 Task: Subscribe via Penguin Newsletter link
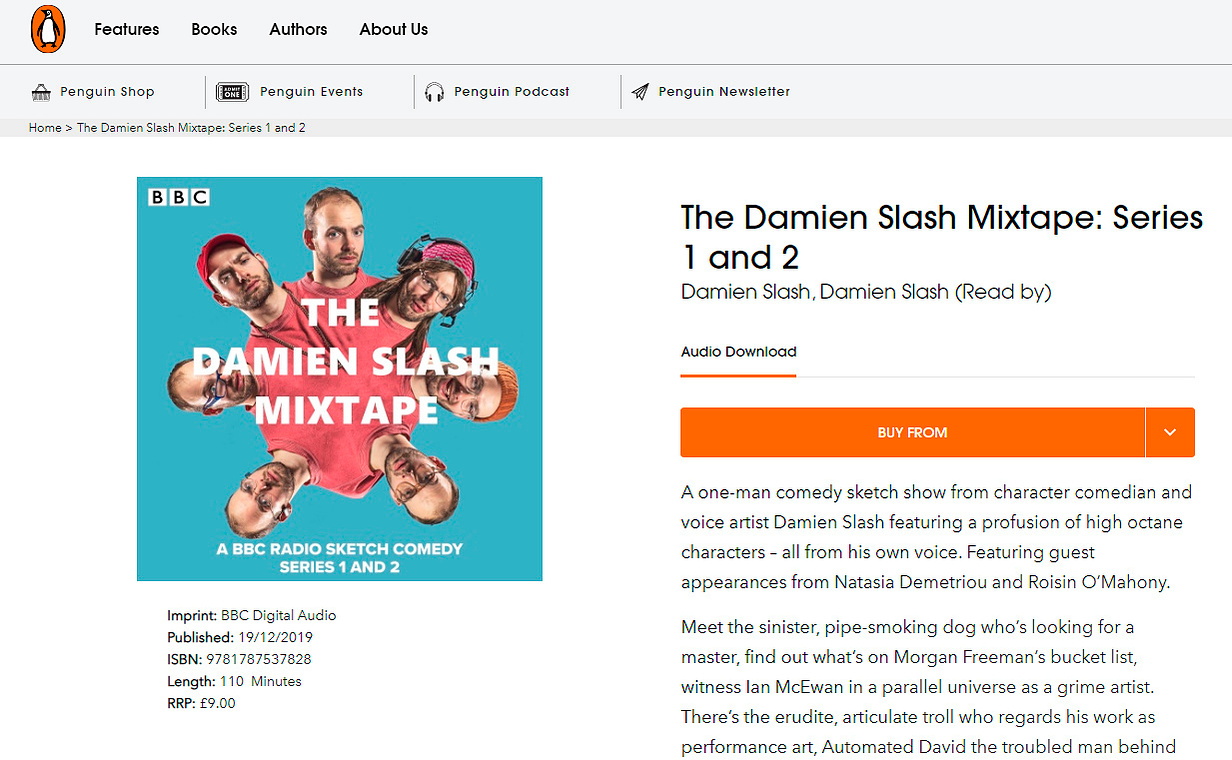pyautogui.click(x=724, y=92)
